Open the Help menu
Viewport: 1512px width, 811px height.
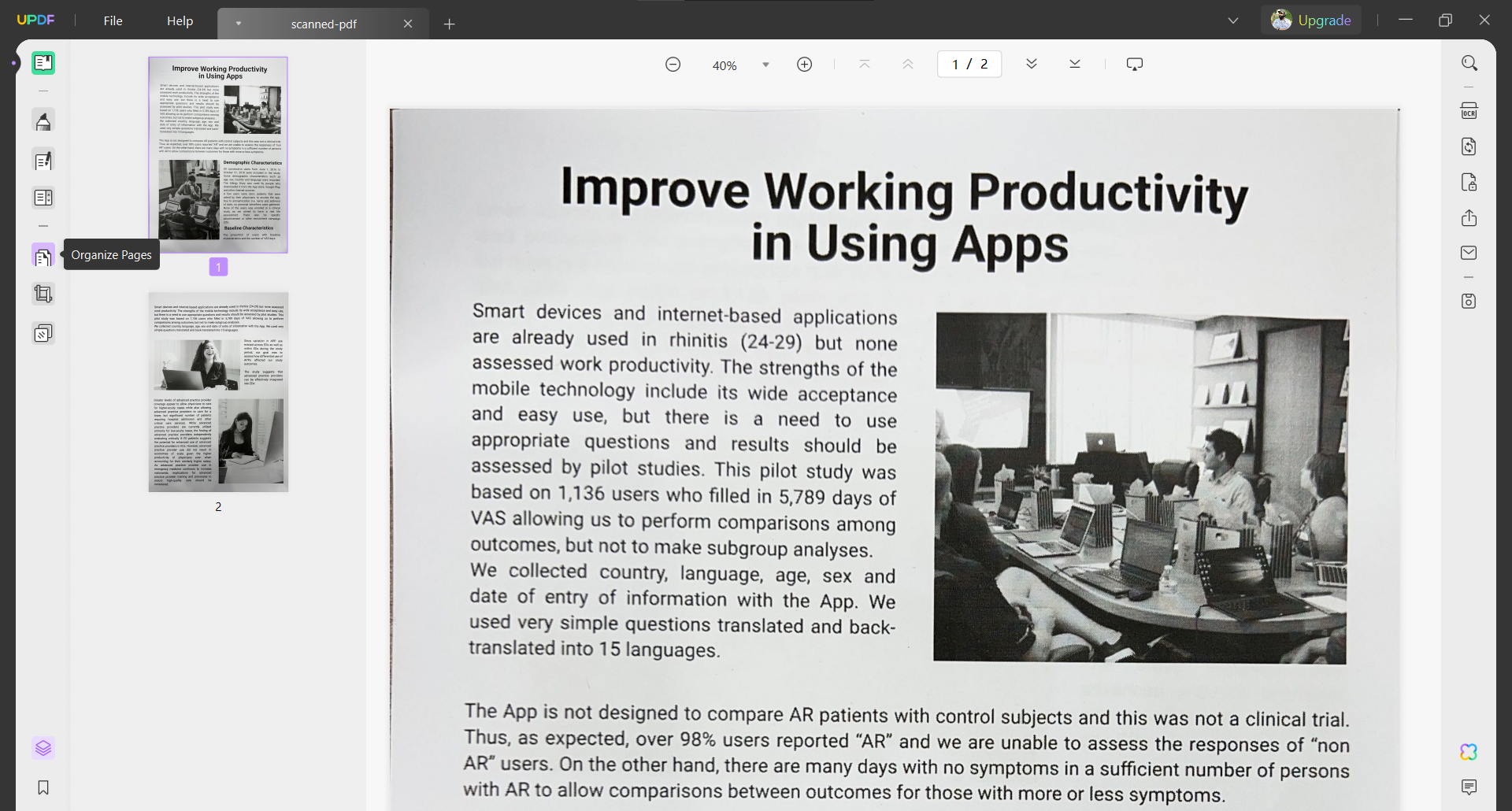180,20
